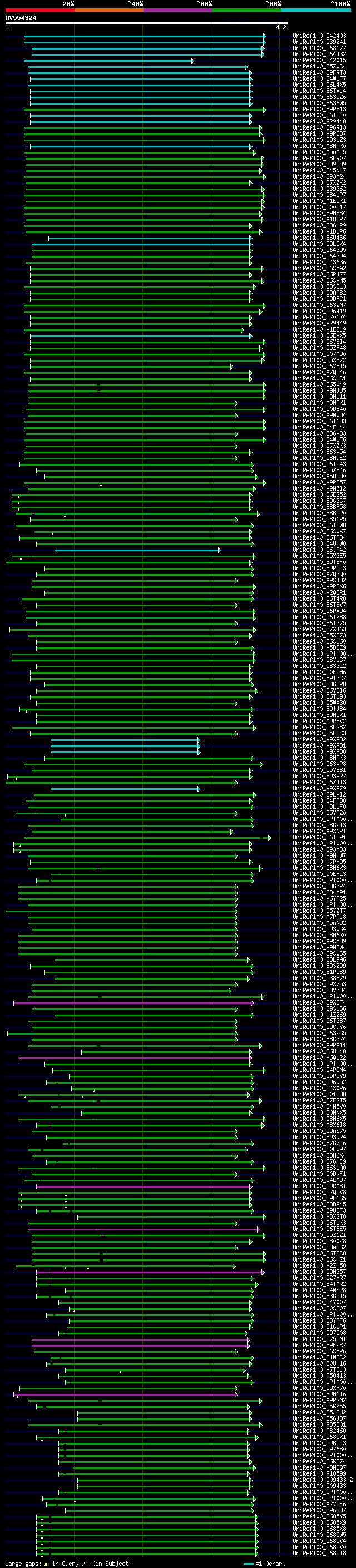
Task: Select label UniRef100_Q8L907
Action: click(x=319, y=159)
